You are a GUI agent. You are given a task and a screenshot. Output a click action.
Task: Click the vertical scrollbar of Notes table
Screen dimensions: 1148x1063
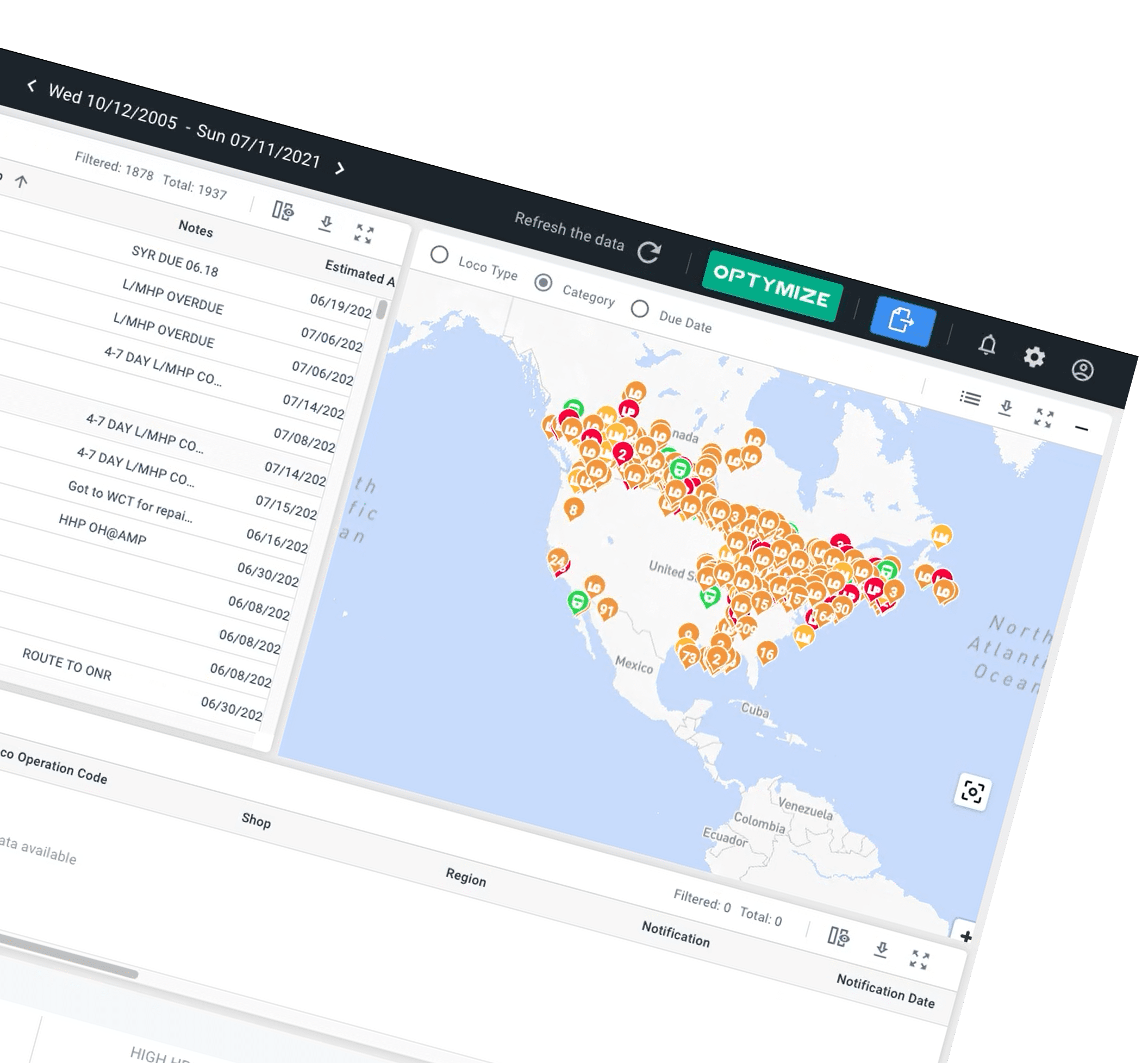[381, 309]
